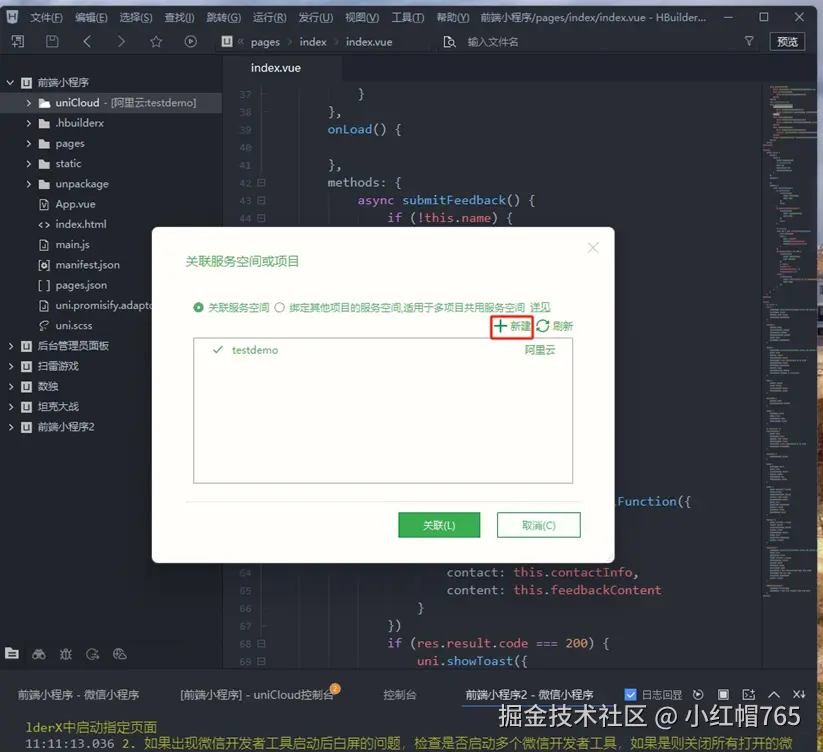
Task: Close the 关联服务空间或项目 dialog with X
Action: tap(593, 248)
